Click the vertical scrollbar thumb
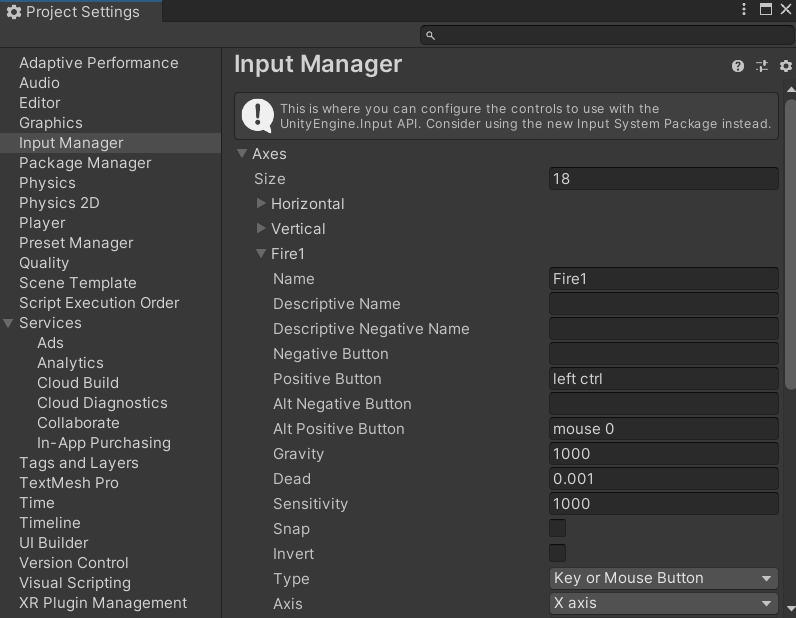 click(790, 244)
